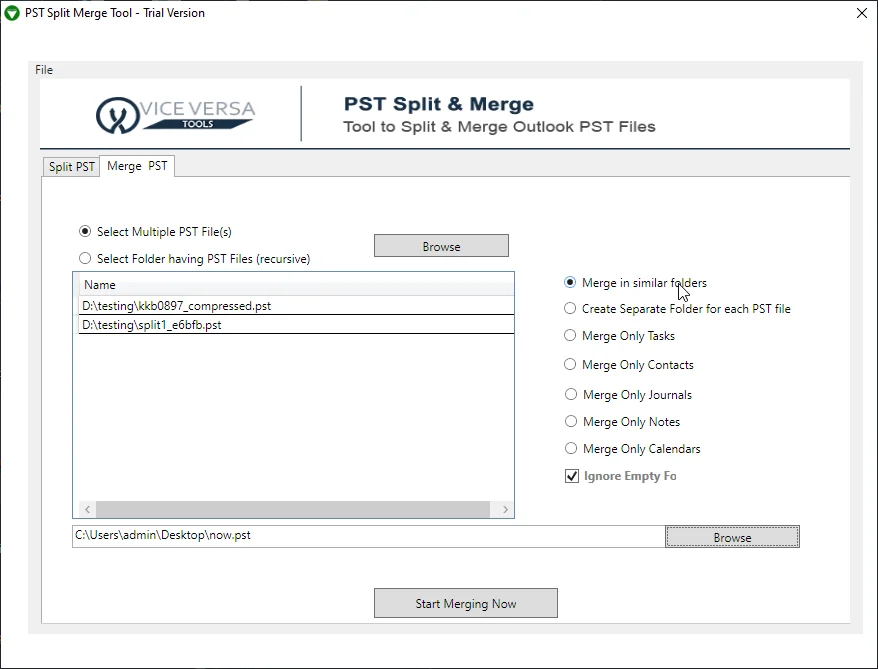878x669 pixels.
Task: Click the output path field with now.pst
Action: (x=368, y=536)
